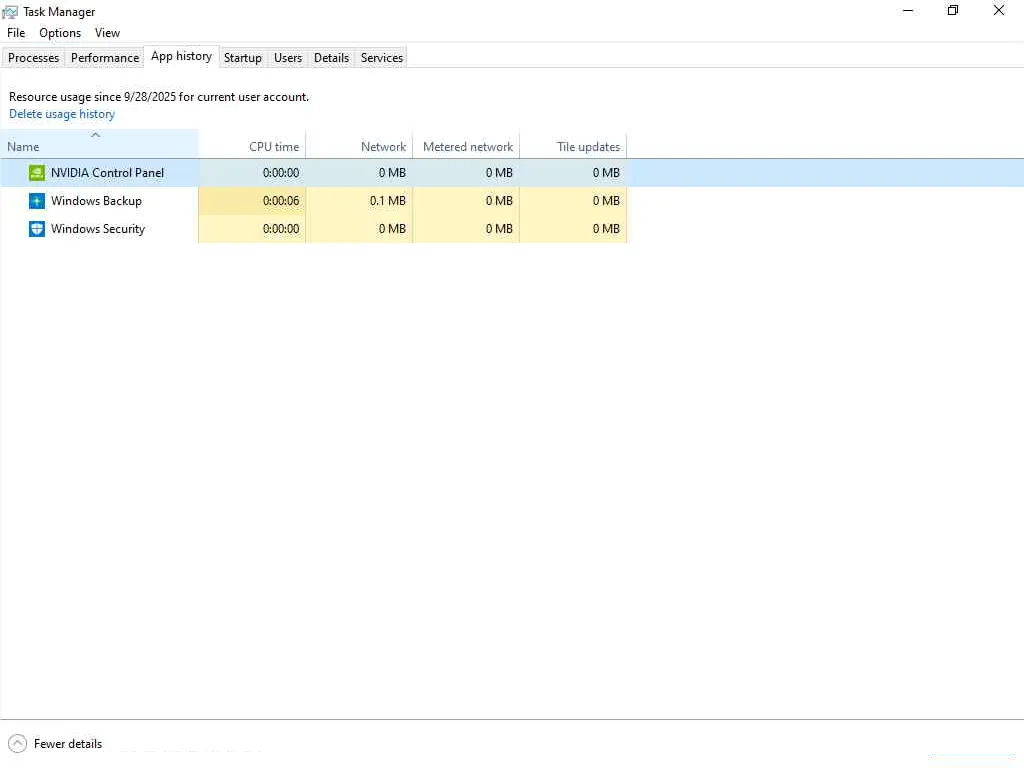Screen dimensions: 1024x768
Task: Switch to the Services tab
Action: (382, 57)
